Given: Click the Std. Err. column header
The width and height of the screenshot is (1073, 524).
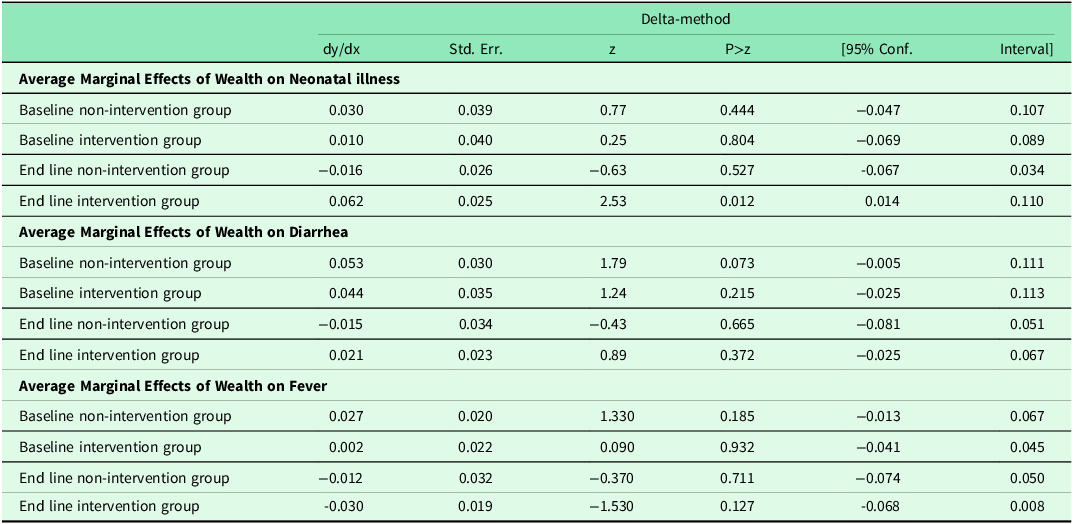Looking at the screenshot, I should point(476,49).
